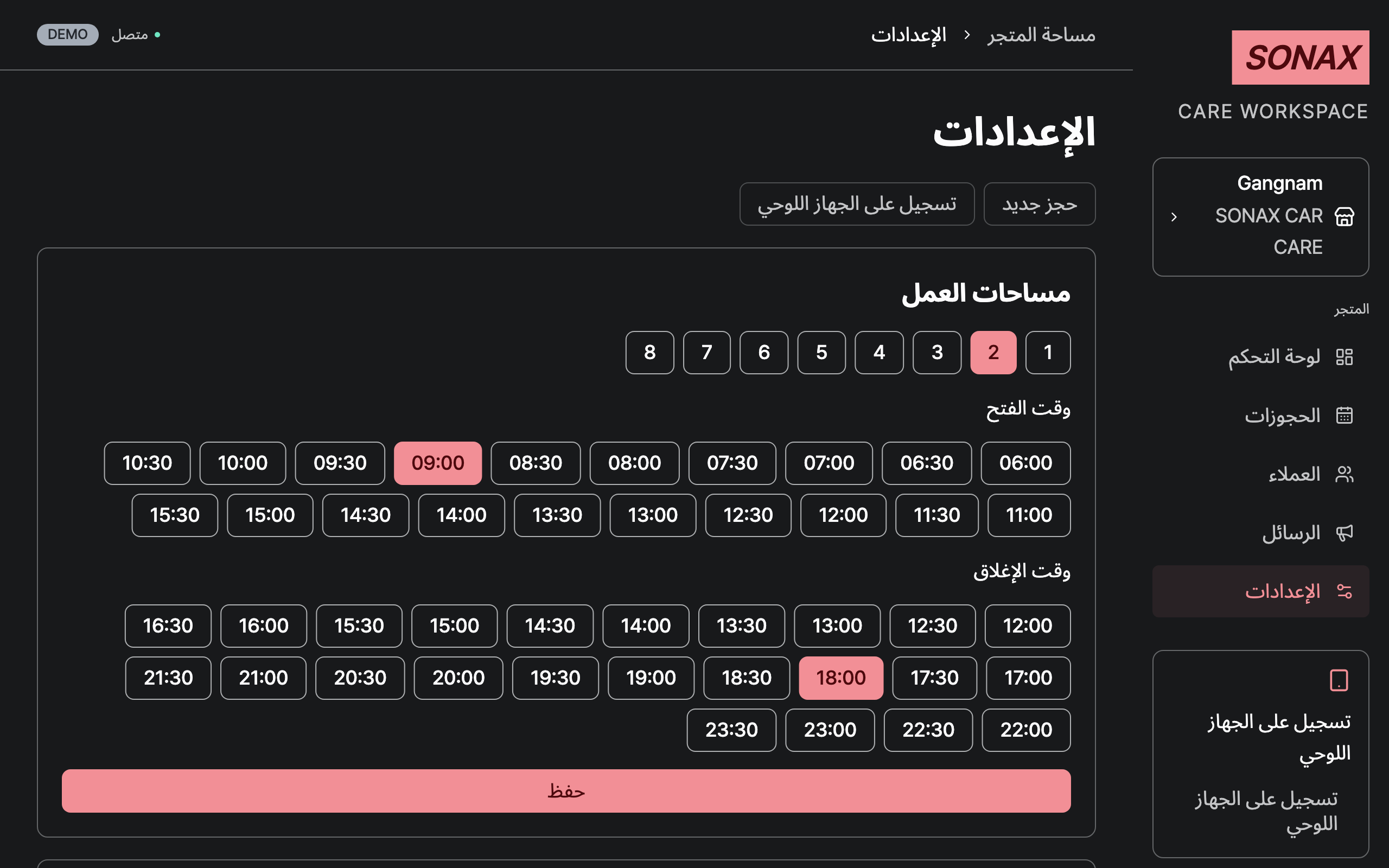The image size is (1389, 868).
Task: Click the متصل connection status
Action: coord(136,35)
